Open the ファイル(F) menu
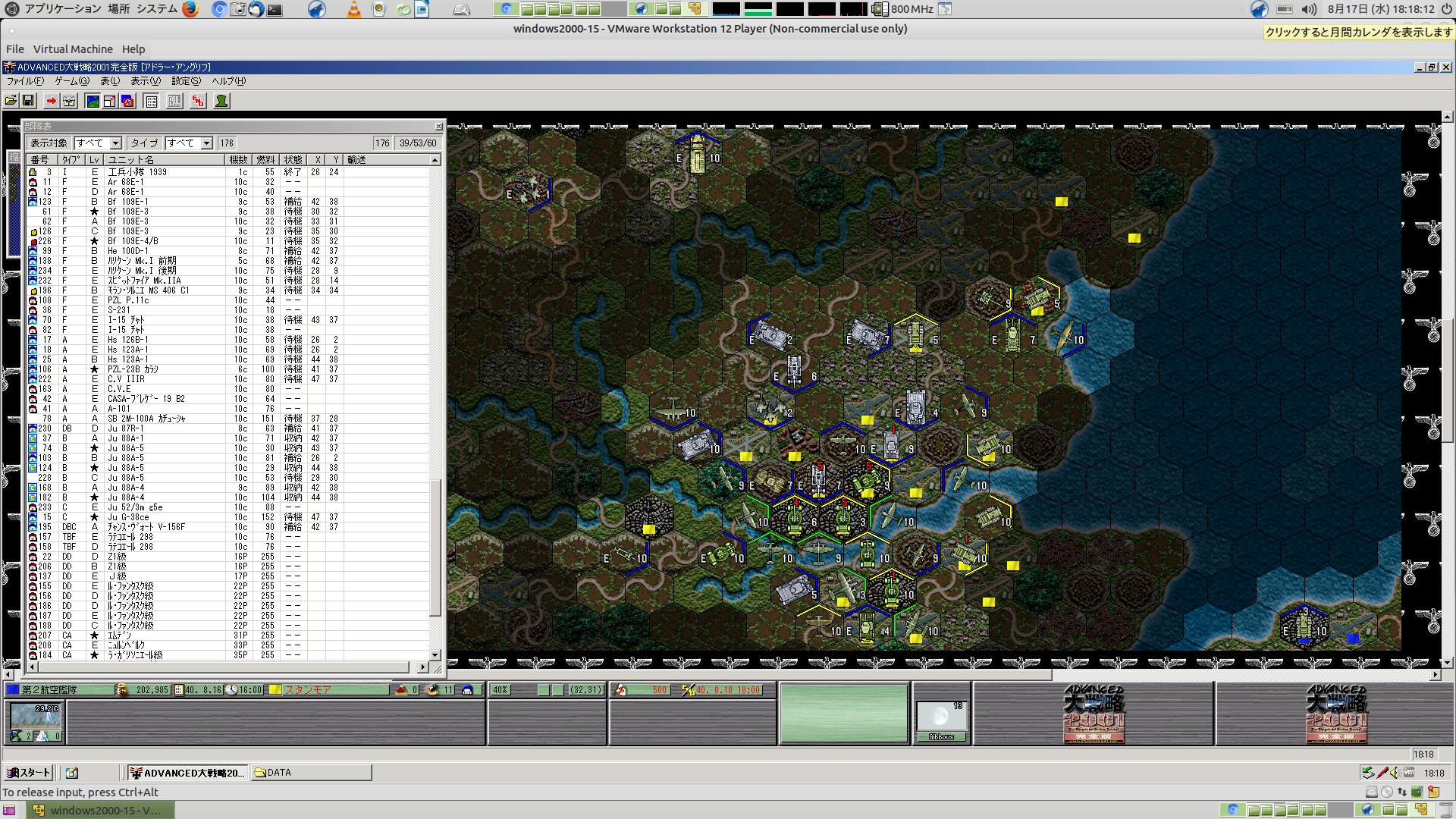Screen dimensions: 1456x819 26,81
